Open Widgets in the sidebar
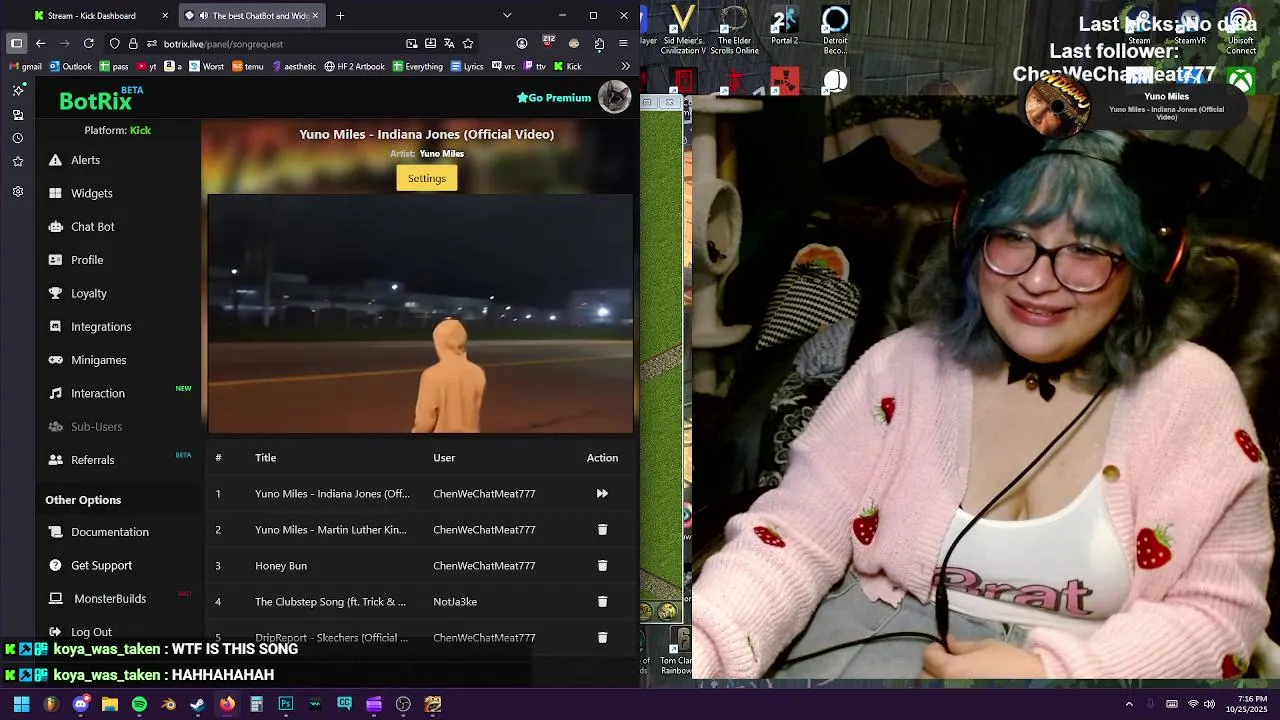 (x=91, y=193)
